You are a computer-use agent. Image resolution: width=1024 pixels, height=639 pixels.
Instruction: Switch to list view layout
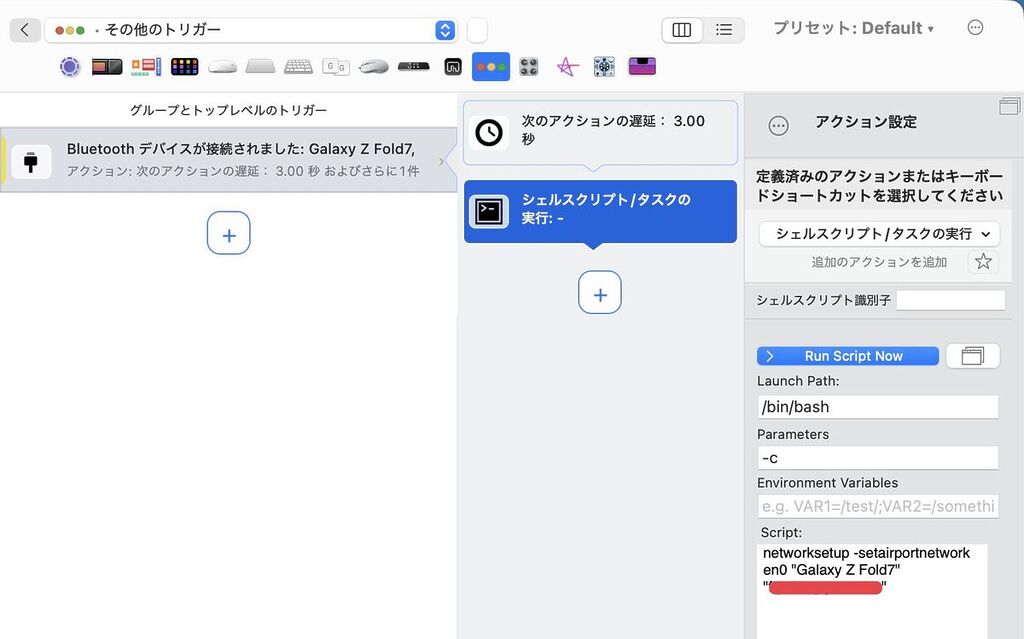tap(724, 30)
